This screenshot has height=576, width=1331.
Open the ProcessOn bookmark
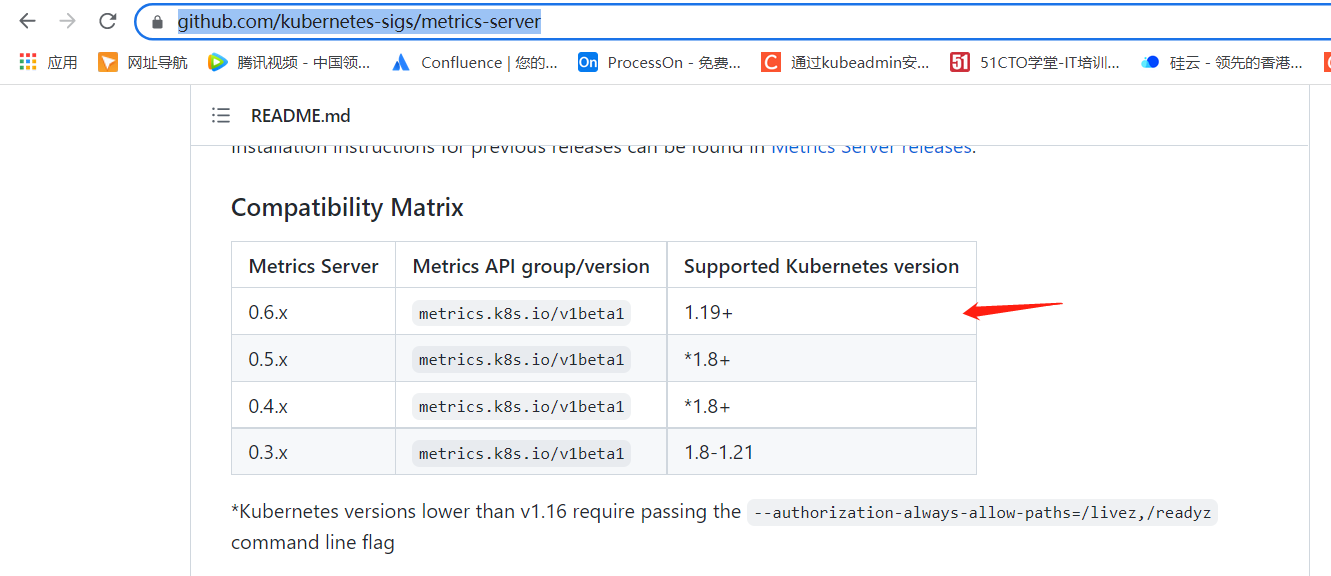coord(659,62)
